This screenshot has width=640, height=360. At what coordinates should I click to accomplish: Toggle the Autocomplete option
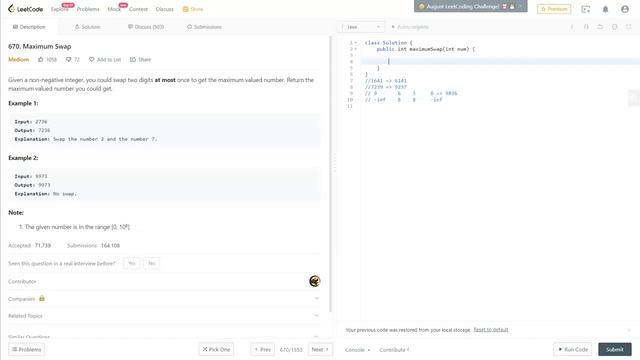410,27
